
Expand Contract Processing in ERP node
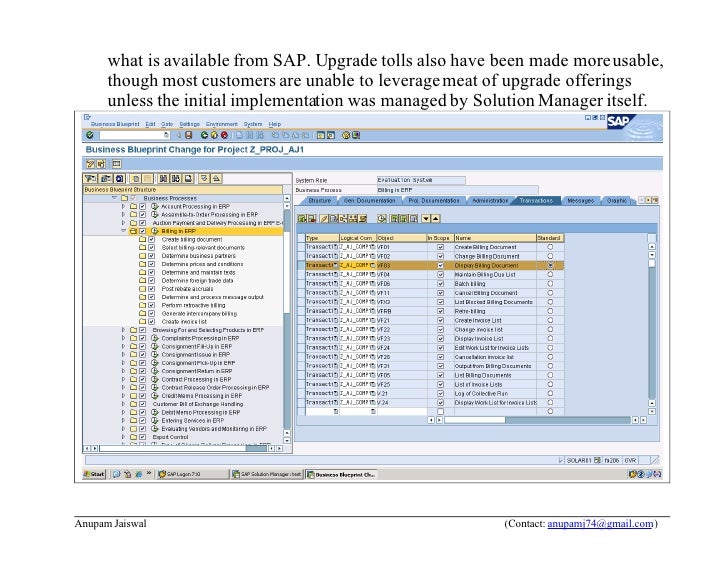click(123, 379)
